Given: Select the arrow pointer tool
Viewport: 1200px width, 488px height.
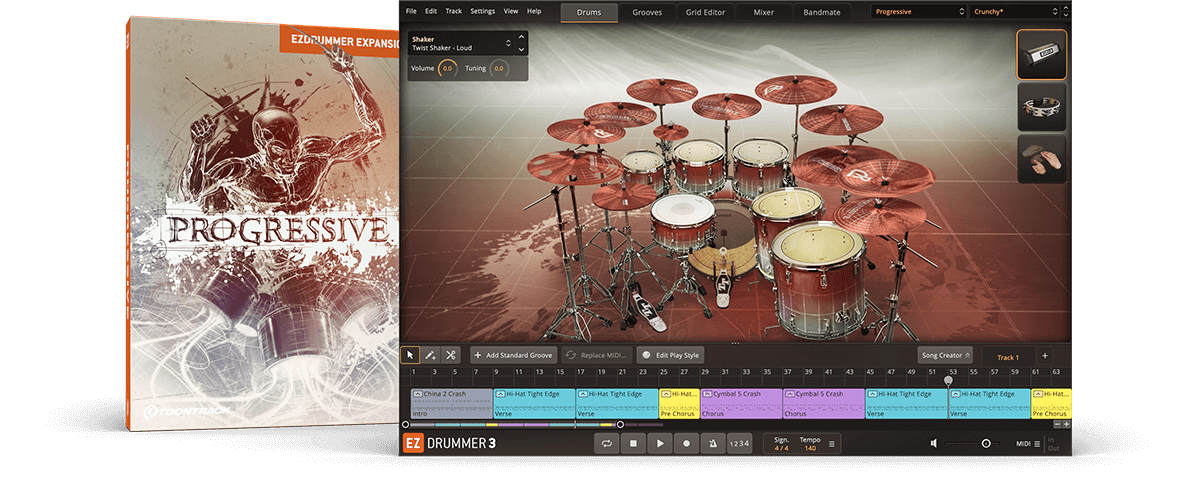Looking at the screenshot, I should [x=410, y=355].
